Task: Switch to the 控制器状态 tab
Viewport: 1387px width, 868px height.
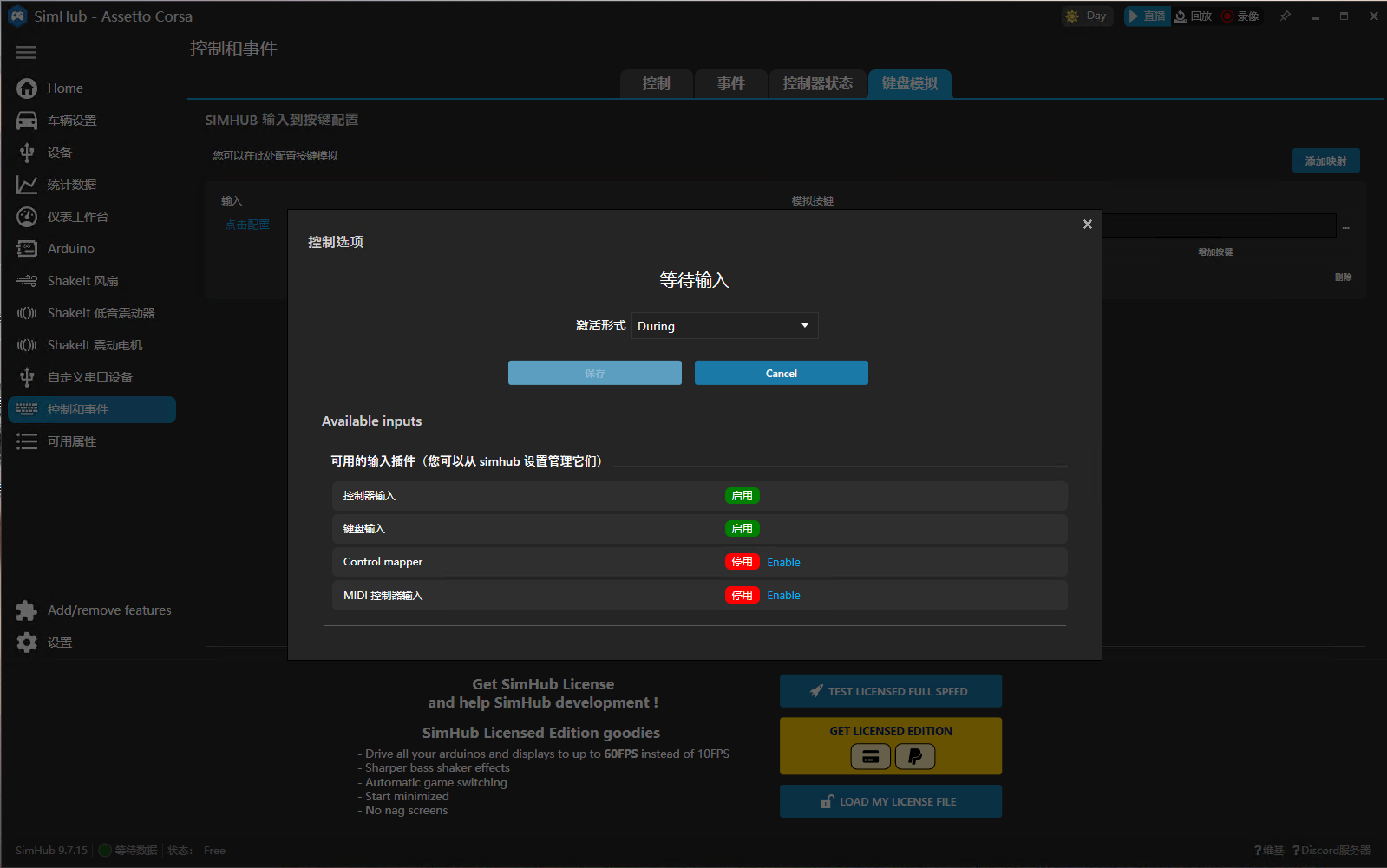Action: 818,84
